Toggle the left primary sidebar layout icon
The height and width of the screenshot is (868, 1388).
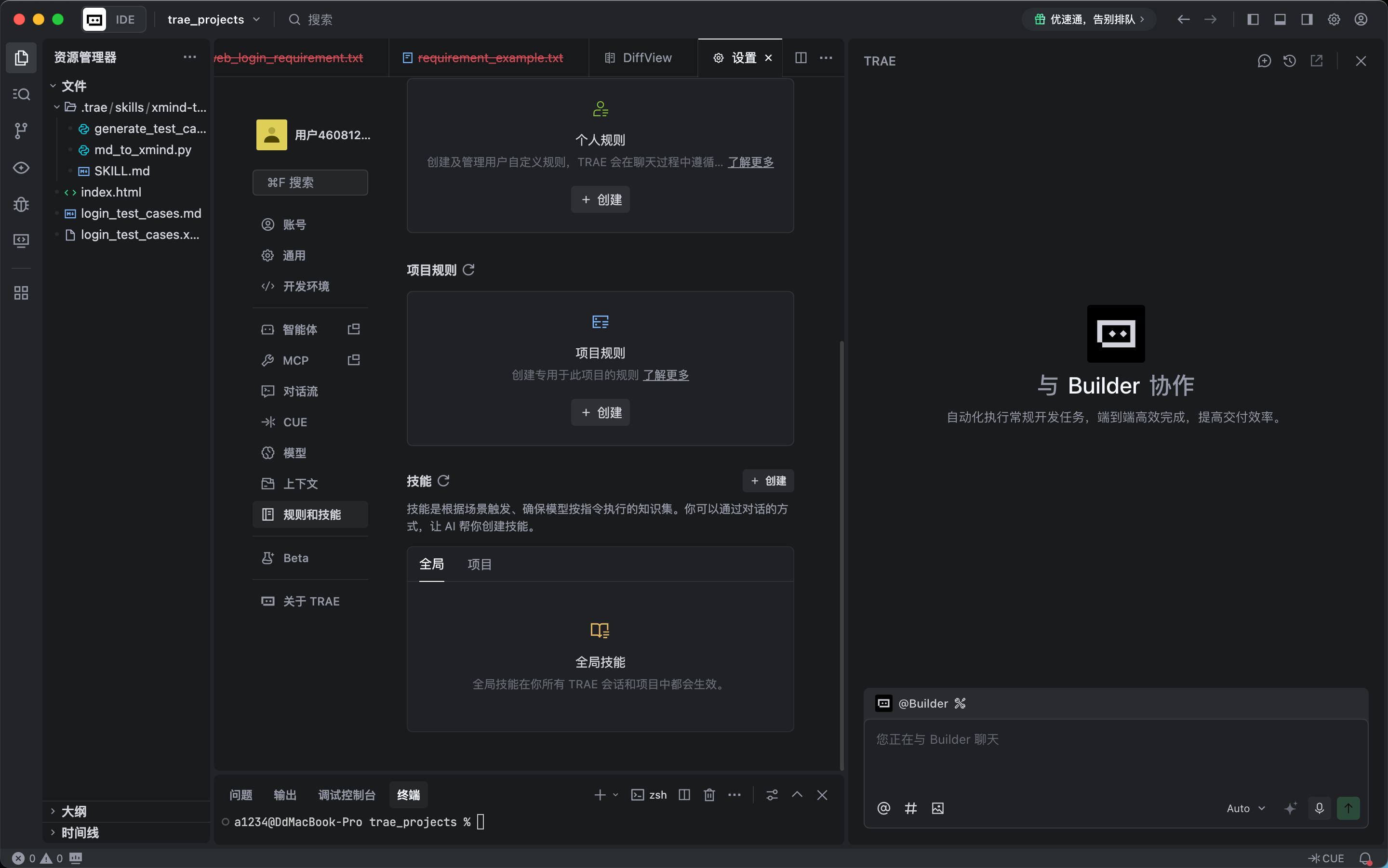tap(1253, 20)
